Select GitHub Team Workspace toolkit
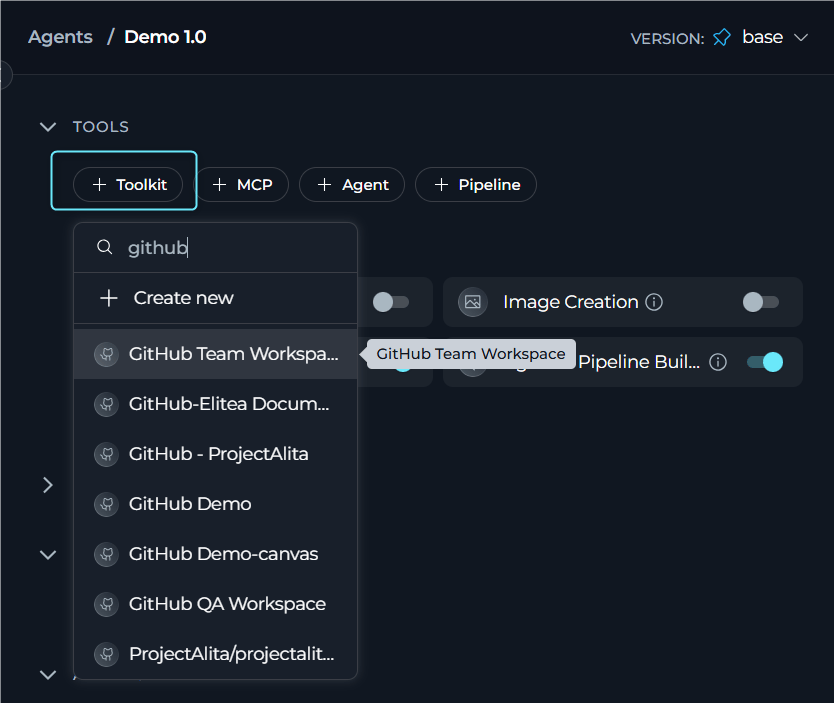 (x=215, y=354)
